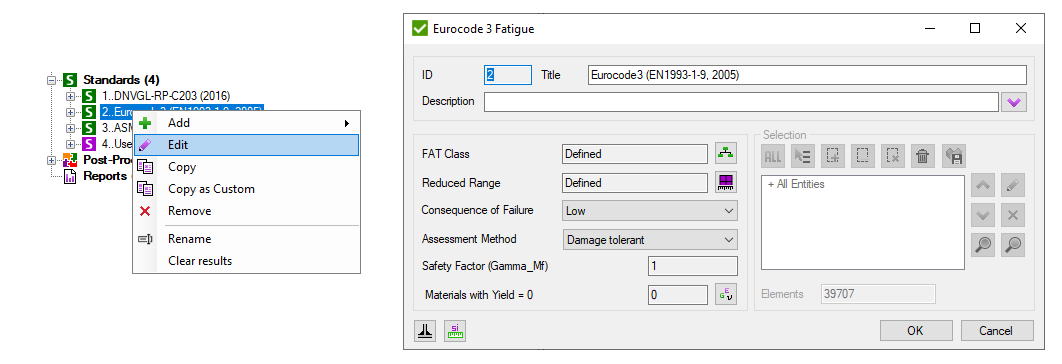Viewport: 1062px width, 364px height.
Task: Open Assessment Method dropdown
Action: pos(650,240)
